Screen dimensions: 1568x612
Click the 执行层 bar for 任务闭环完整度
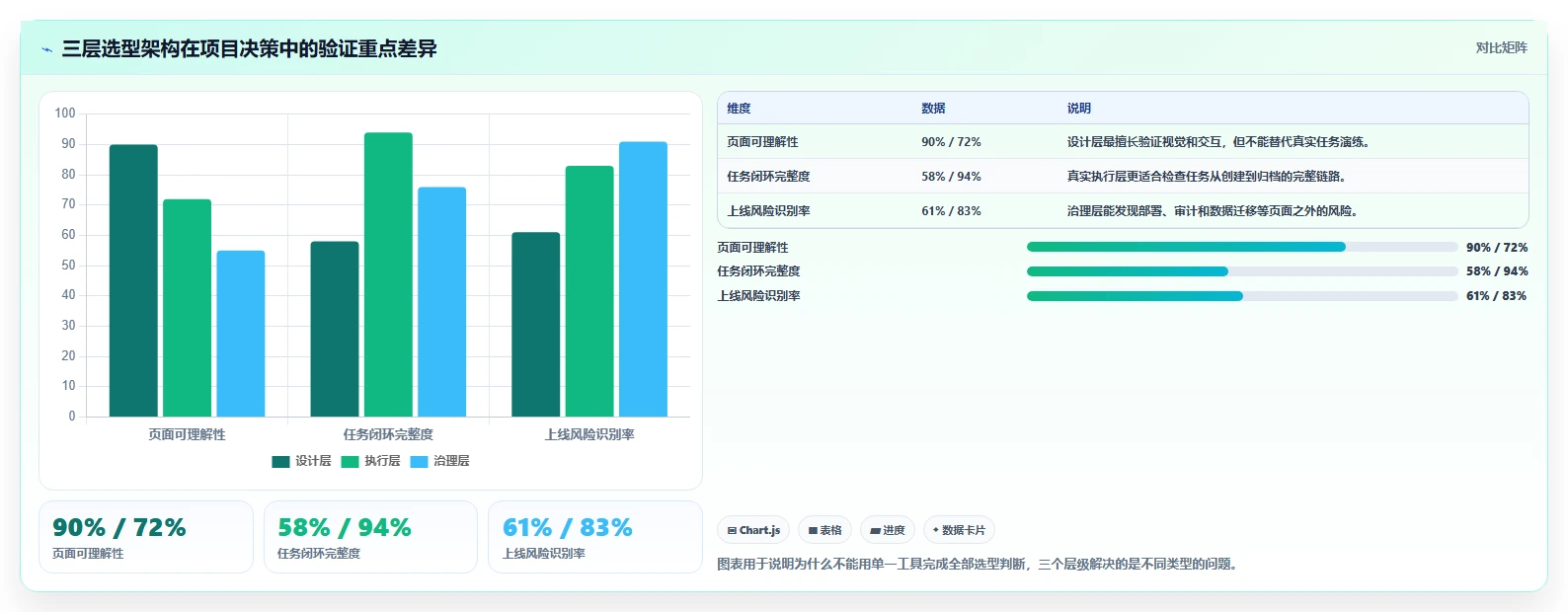point(388,274)
